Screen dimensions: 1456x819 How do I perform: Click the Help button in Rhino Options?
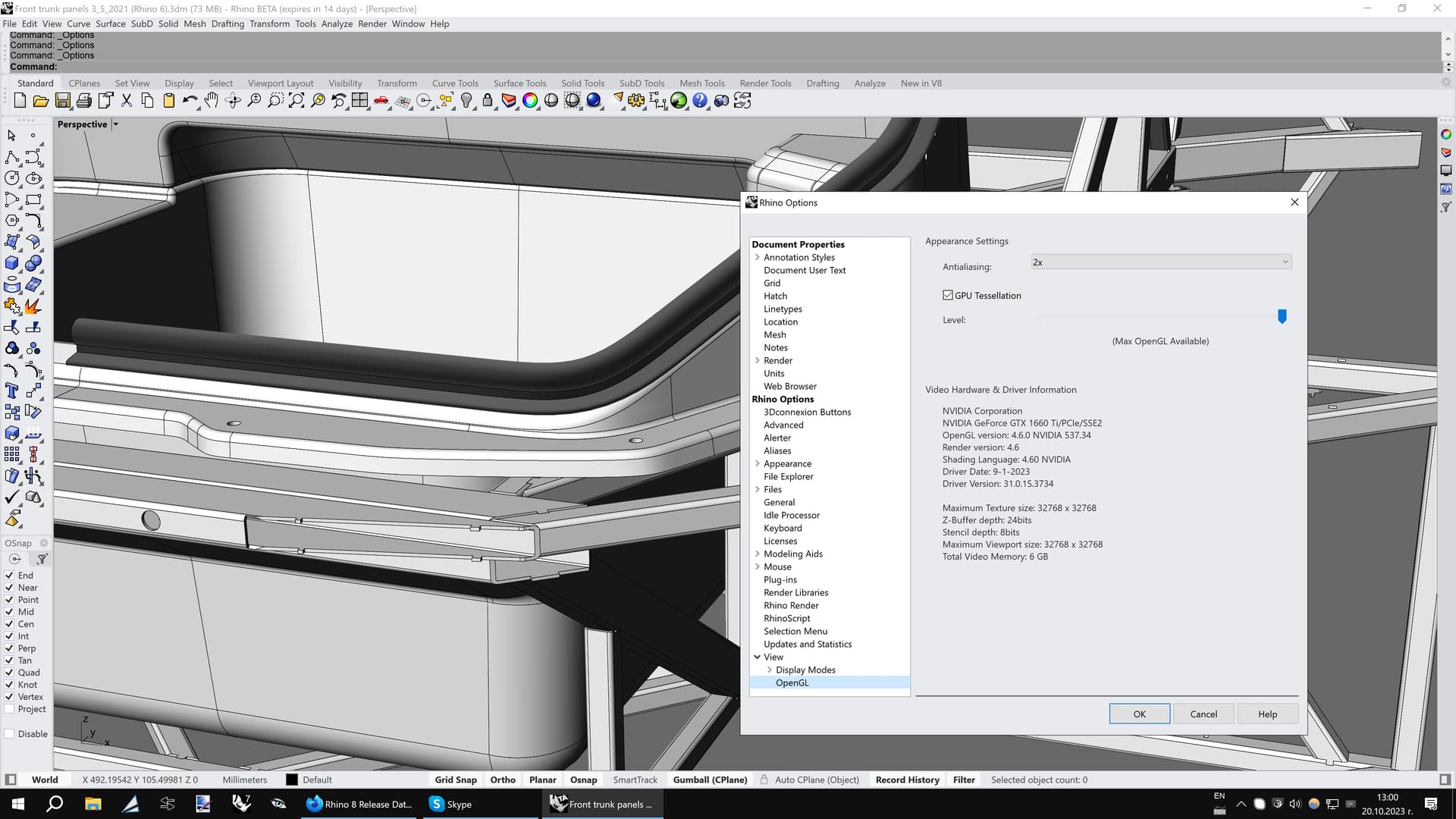click(1268, 714)
